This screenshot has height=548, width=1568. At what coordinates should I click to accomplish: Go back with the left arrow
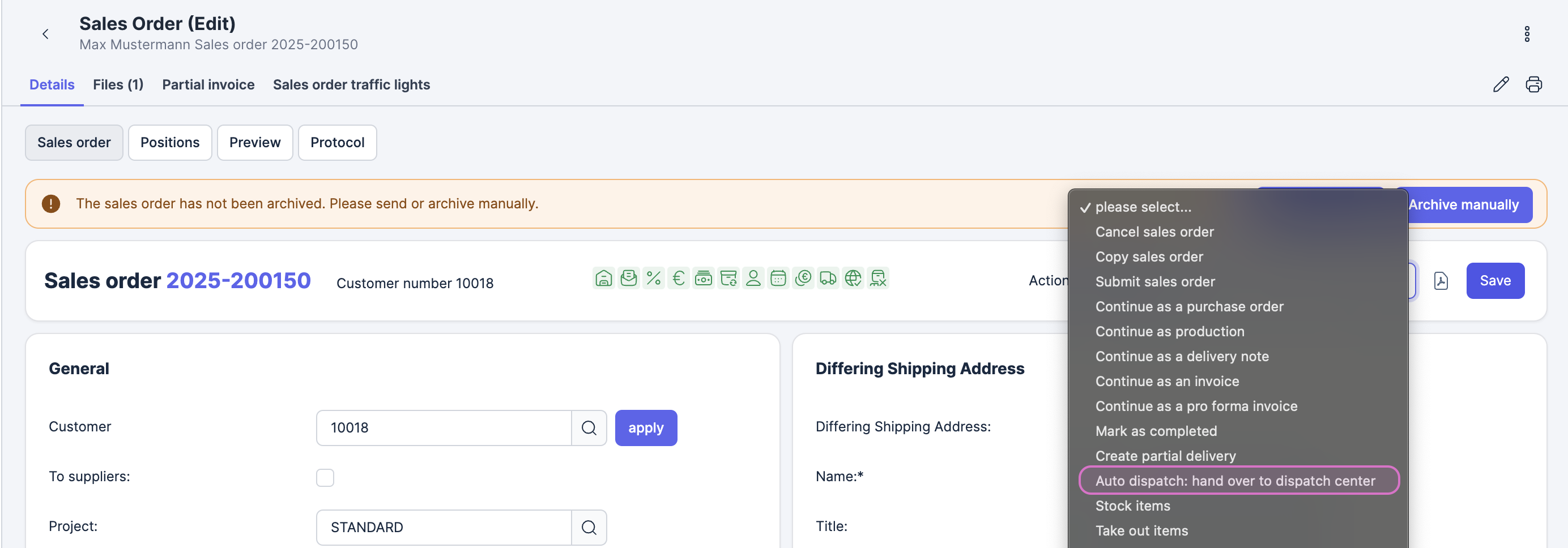46,34
